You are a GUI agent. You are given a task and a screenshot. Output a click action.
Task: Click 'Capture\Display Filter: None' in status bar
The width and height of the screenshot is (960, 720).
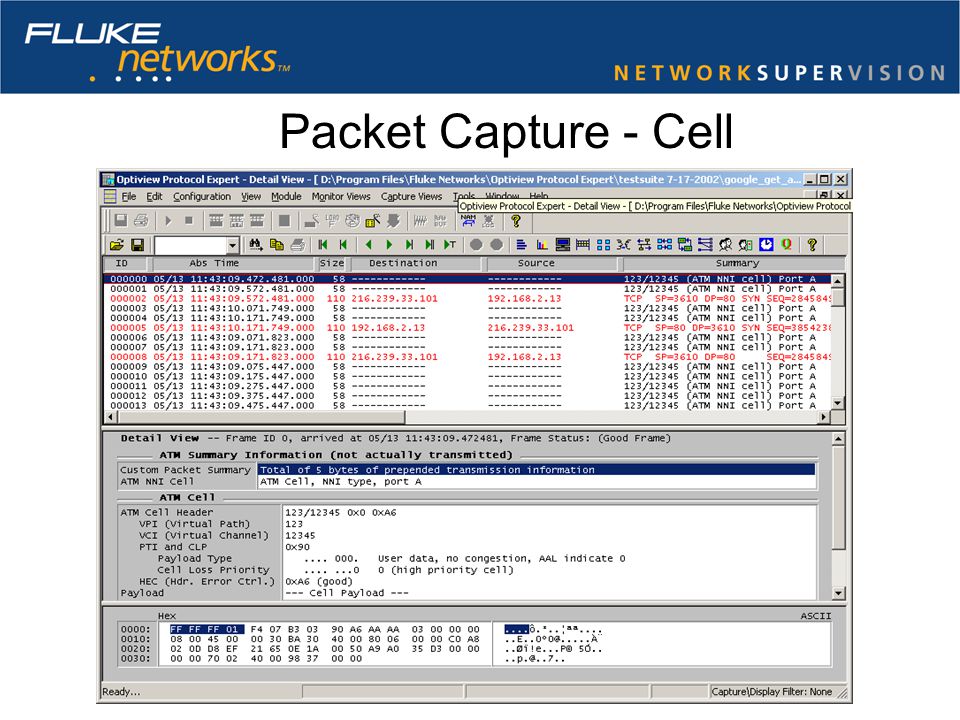pyautogui.click(x=771, y=692)
